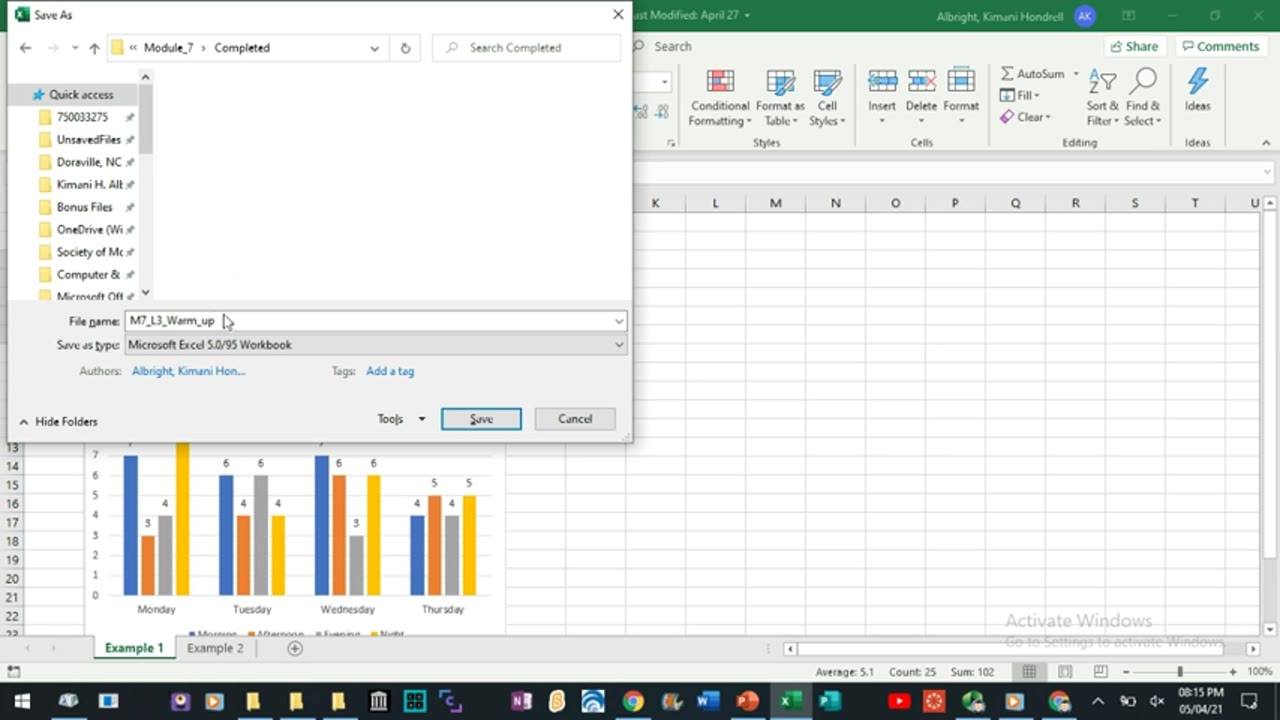1280x720 pixels.
Task: Open the UnsavedFiles folder
Action: coord(88,140)
